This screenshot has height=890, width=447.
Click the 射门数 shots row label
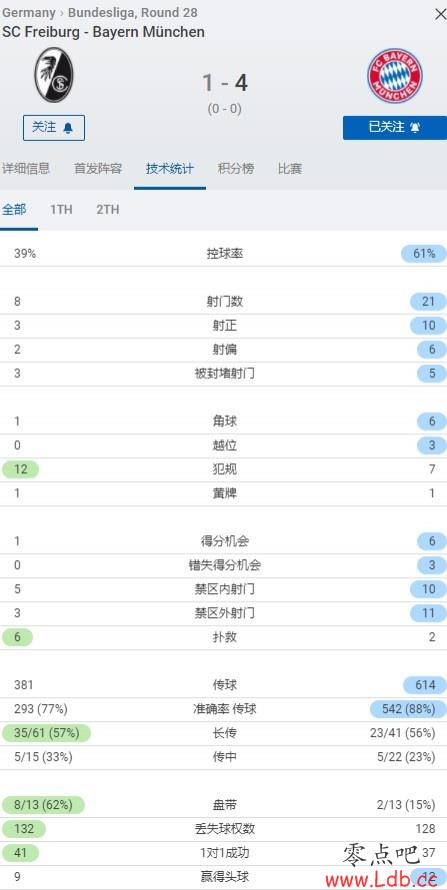pos(225,301)
